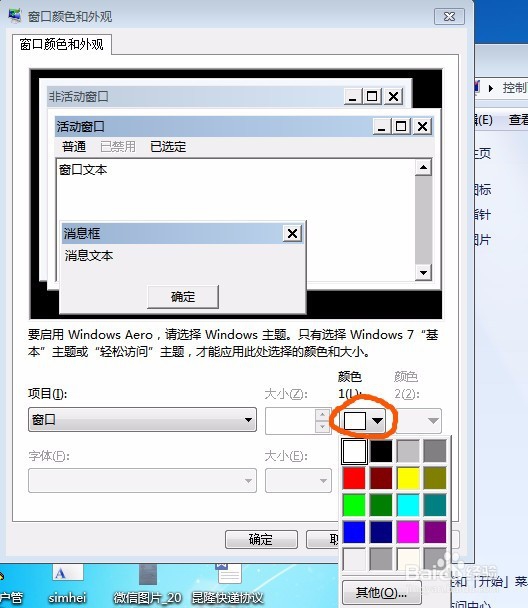Select the maroon dark red swatch
This screenshot has width=528, height=608.
click(381, 478)
